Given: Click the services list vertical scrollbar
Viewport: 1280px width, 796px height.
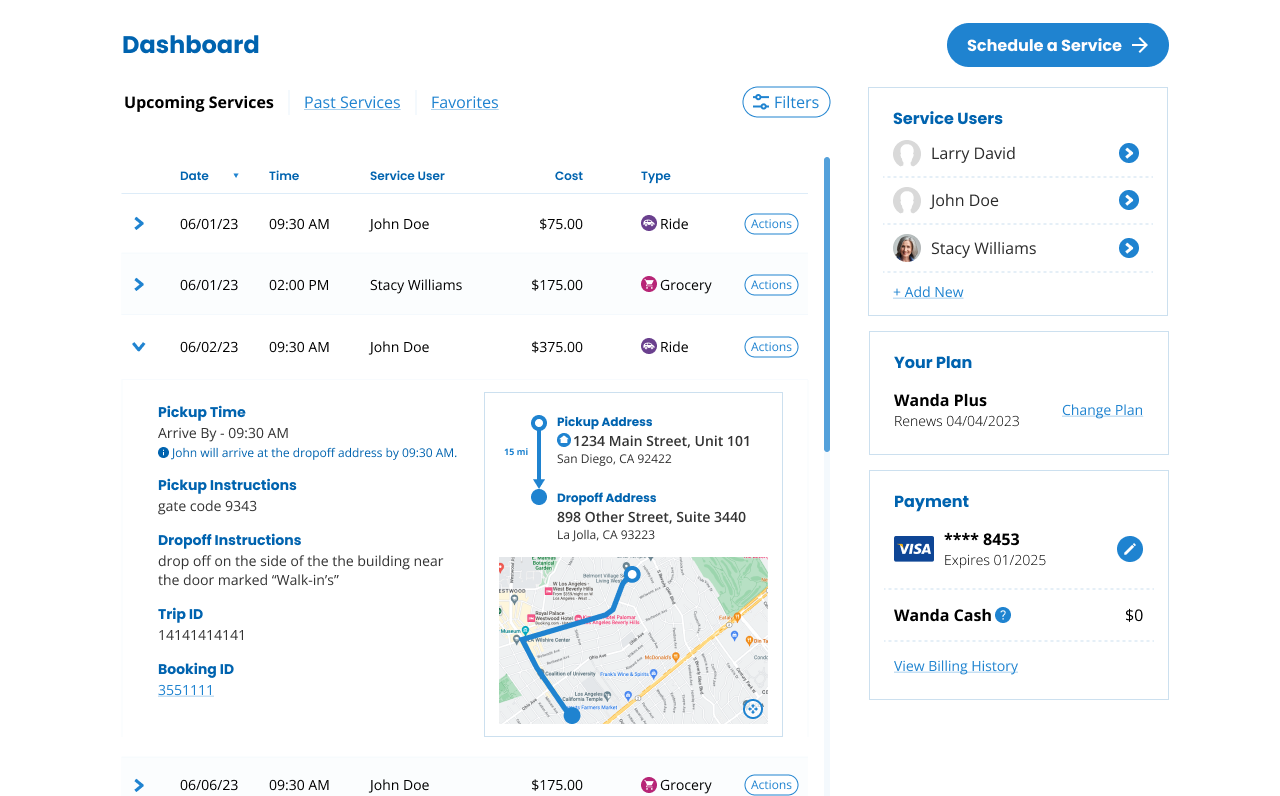Looking at the screenshot, I should click(x=827, y=304).
